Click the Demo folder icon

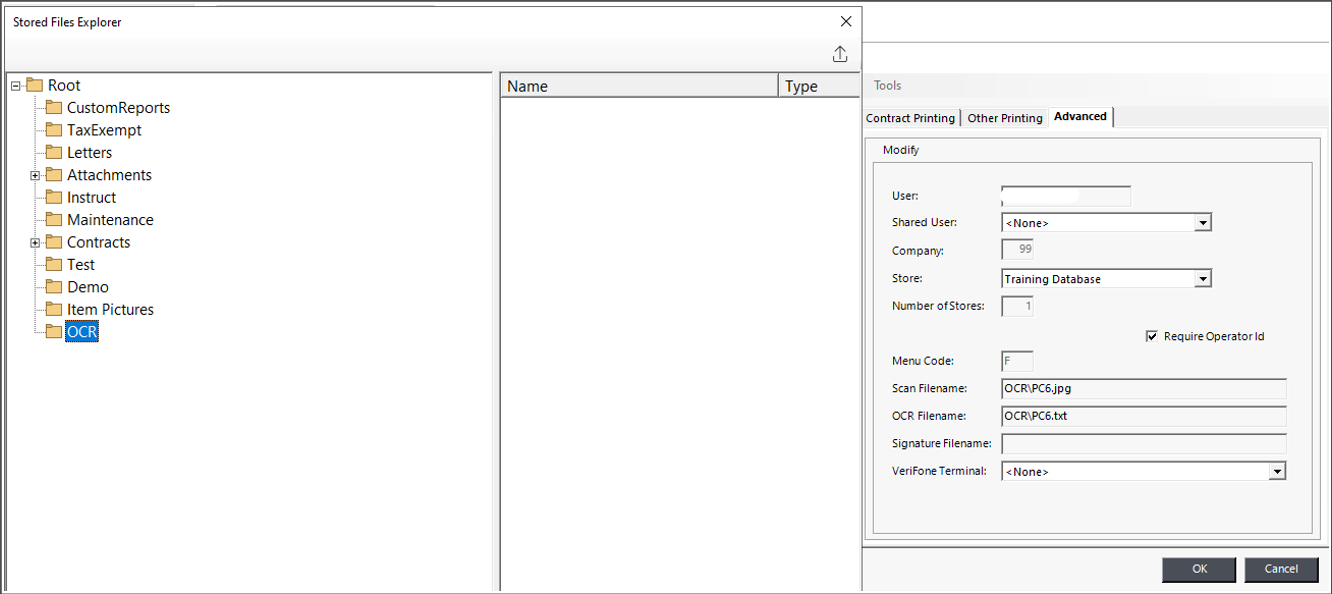click(54, 287)
